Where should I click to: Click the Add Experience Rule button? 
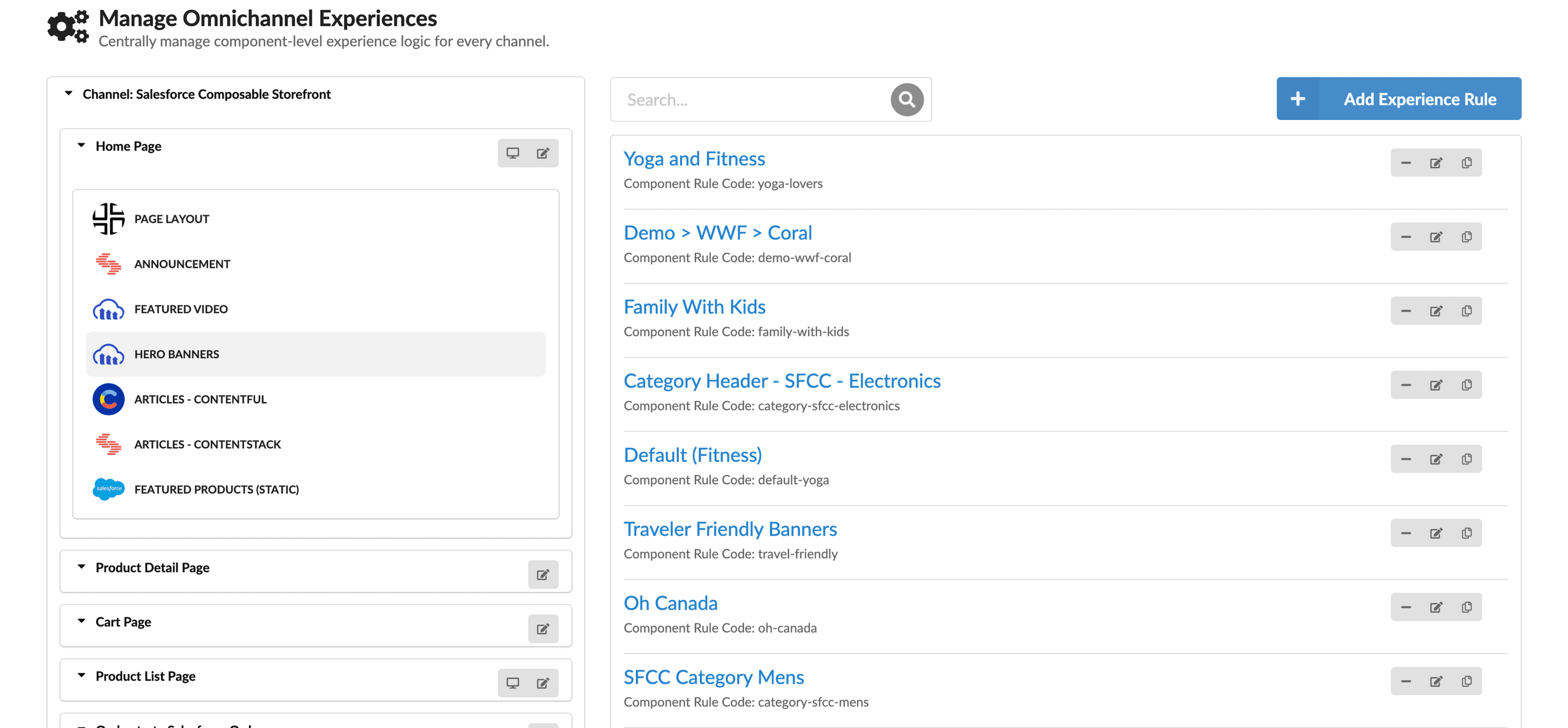1399,99
